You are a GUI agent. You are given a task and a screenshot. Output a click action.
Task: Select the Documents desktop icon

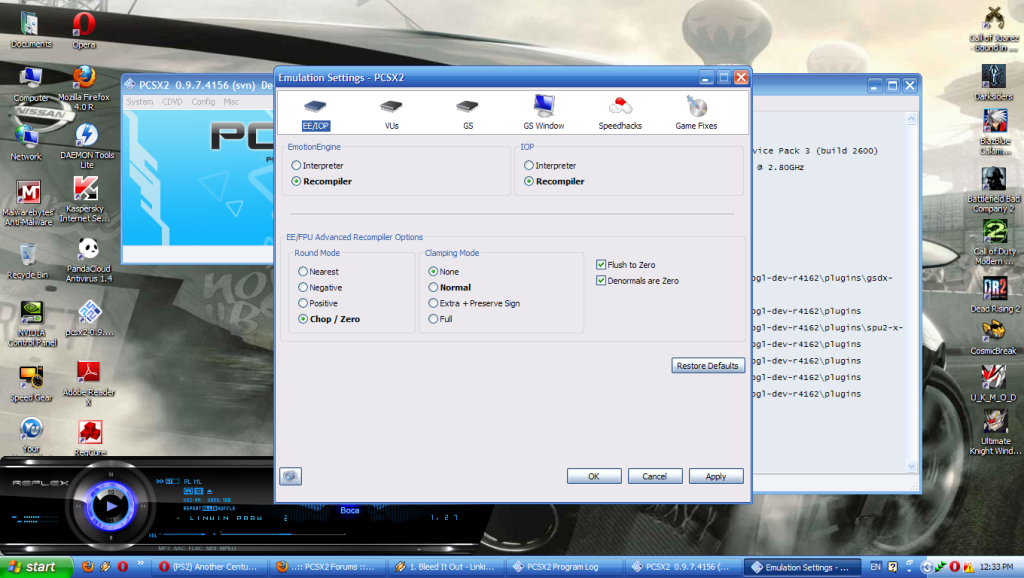click(31, 30)
